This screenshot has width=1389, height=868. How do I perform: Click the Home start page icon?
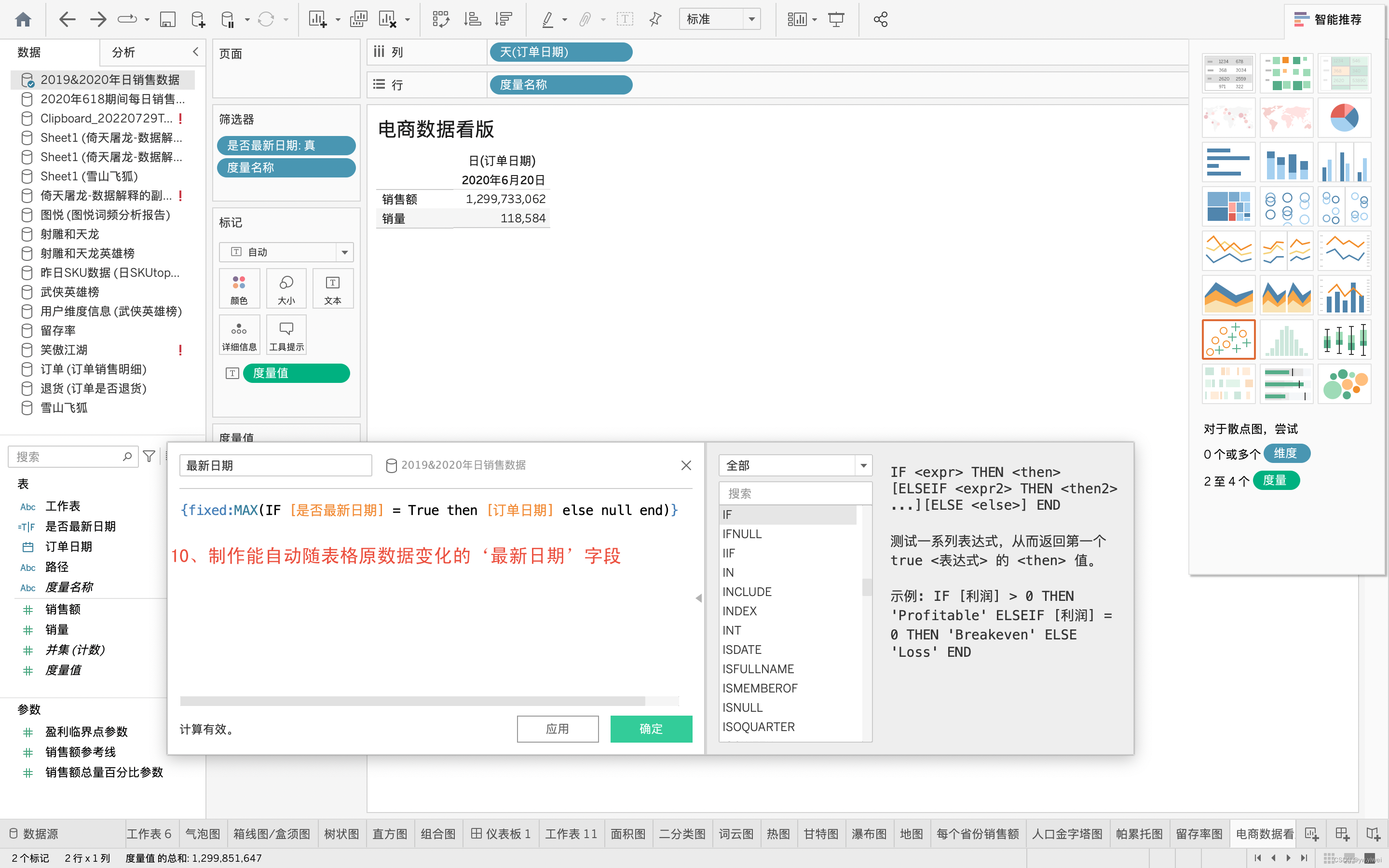click(x=23, y=19)
